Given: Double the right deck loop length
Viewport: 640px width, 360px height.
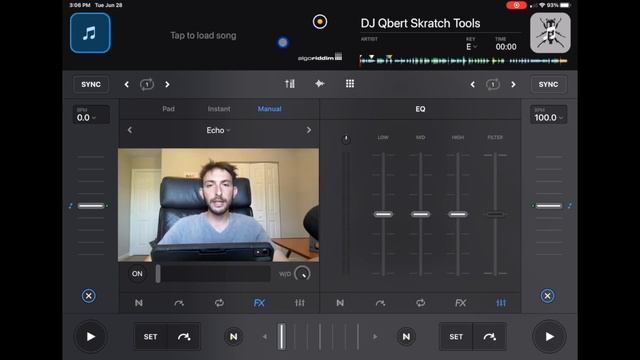Looking at the screenshot, I should pyautogui.click(x=513, y=84).
